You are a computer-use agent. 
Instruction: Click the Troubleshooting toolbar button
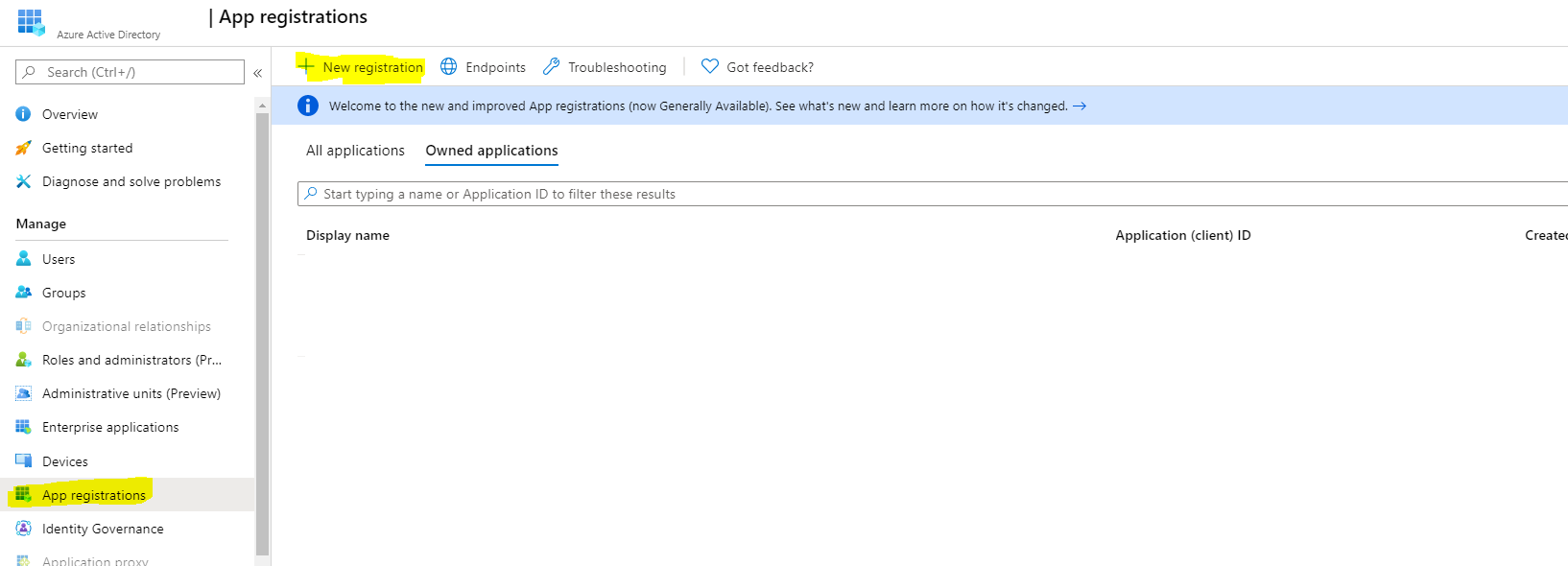pos(605,67)
